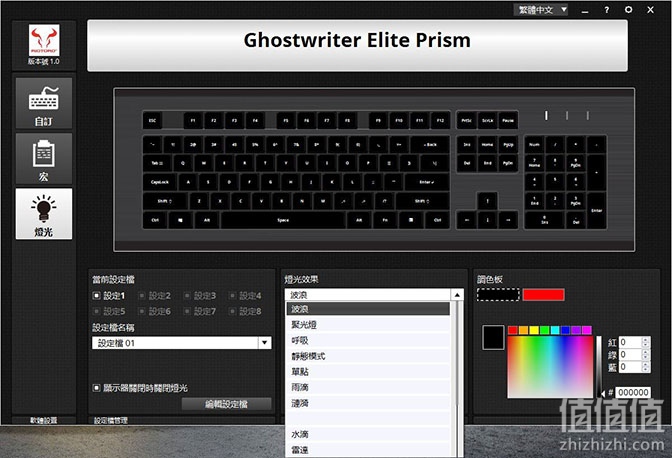Image resolution: width=672 pixels, height=458 pixels.
Task: Pick the magenta preset in the color strip
Action: point(587,330)
